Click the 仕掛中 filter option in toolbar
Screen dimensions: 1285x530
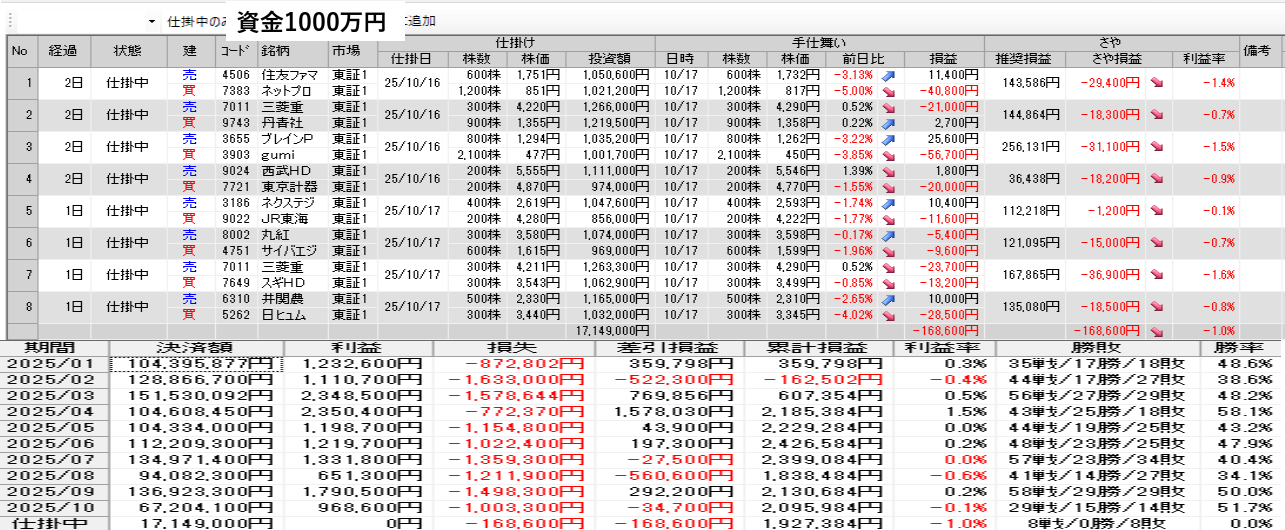point(196,21)
